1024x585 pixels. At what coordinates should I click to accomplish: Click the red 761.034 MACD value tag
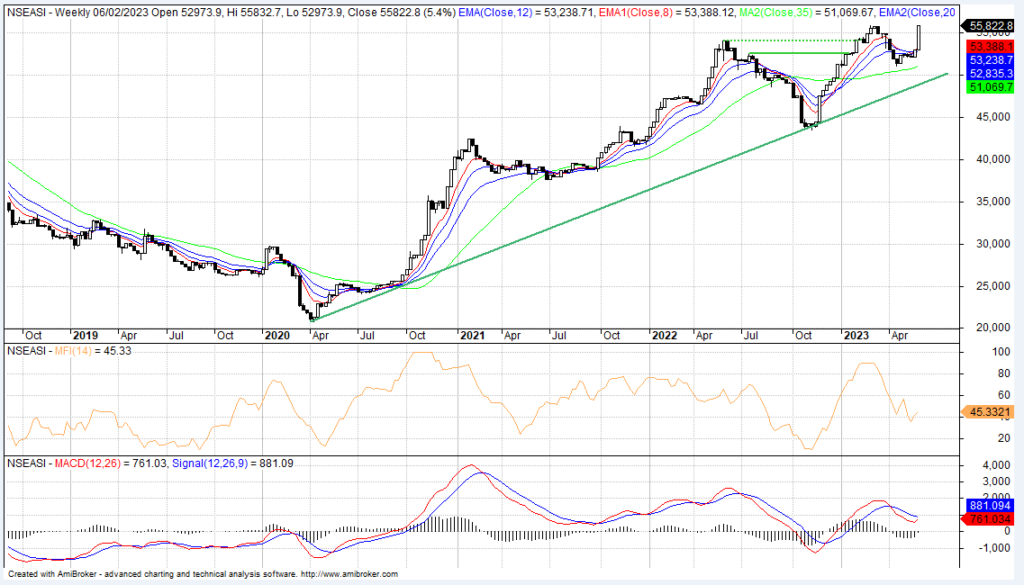tap(989, 519)
